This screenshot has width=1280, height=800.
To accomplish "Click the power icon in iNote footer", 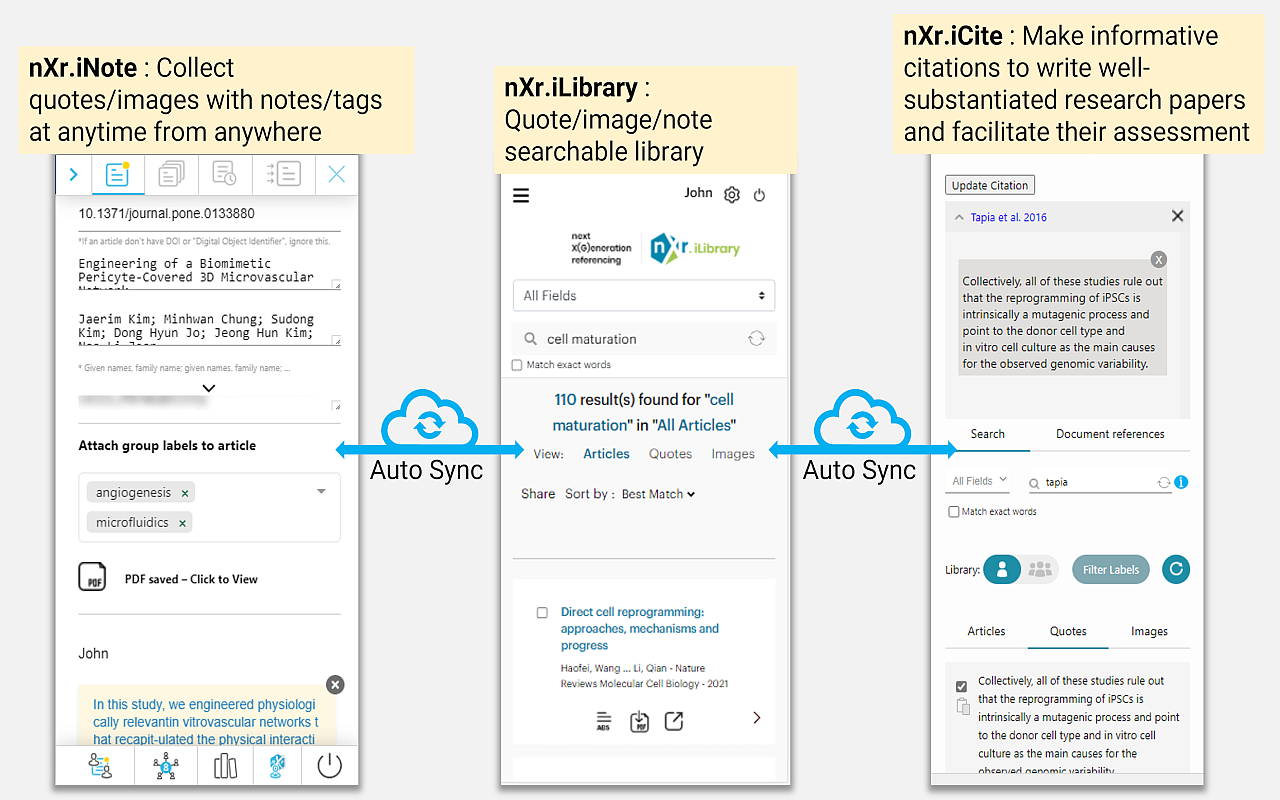I will pyautogui.click(x=329, y=767).
